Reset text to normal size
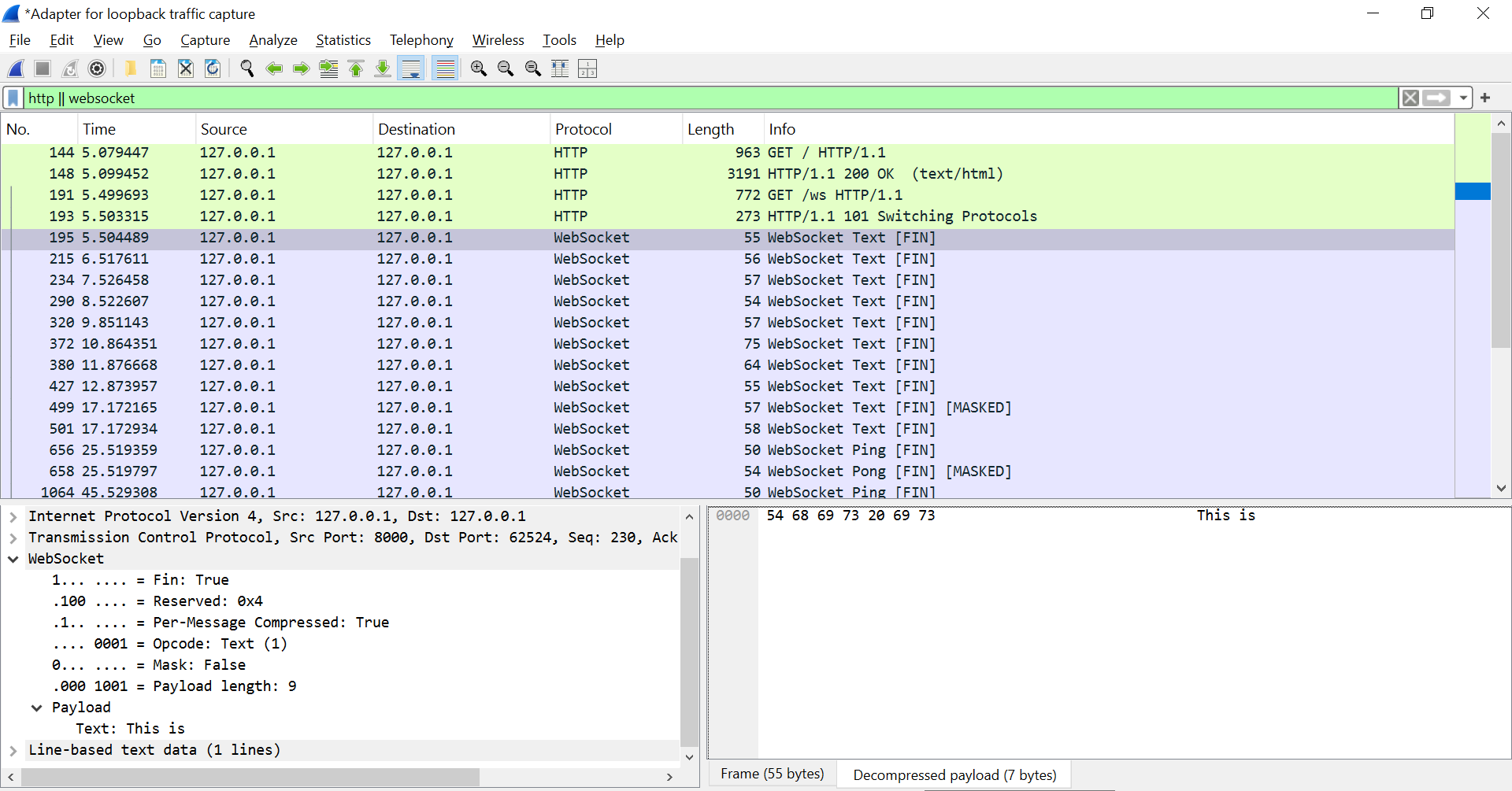 533,68
